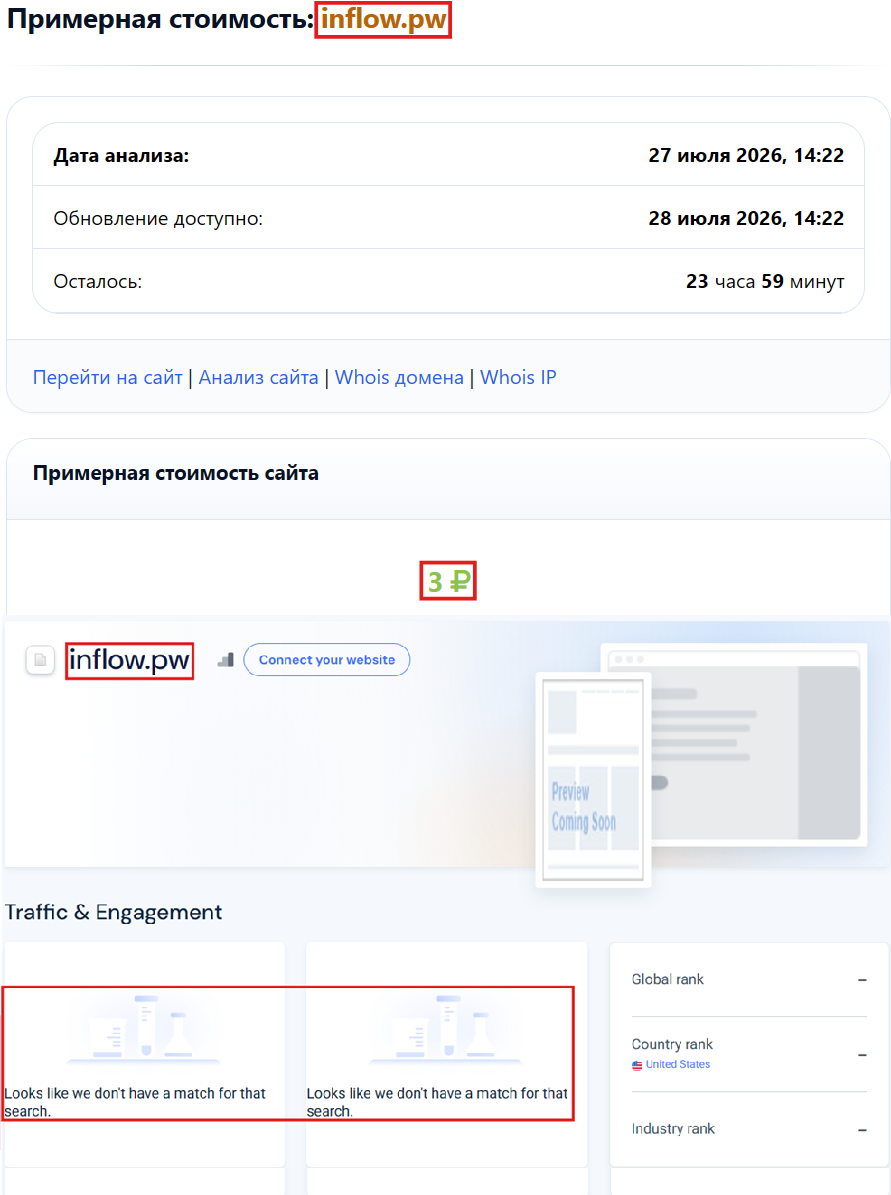Click the United States flag icon
Image resolution: width=891 pixels, height=1195 pixels.
point(637,1065)
